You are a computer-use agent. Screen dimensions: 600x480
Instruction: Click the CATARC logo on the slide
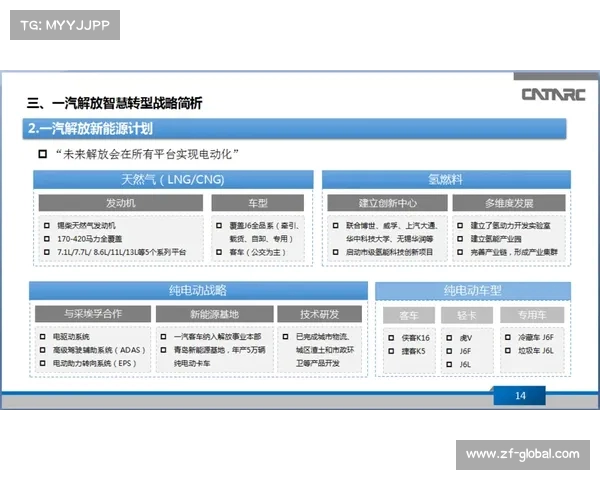tap(553, 95)
